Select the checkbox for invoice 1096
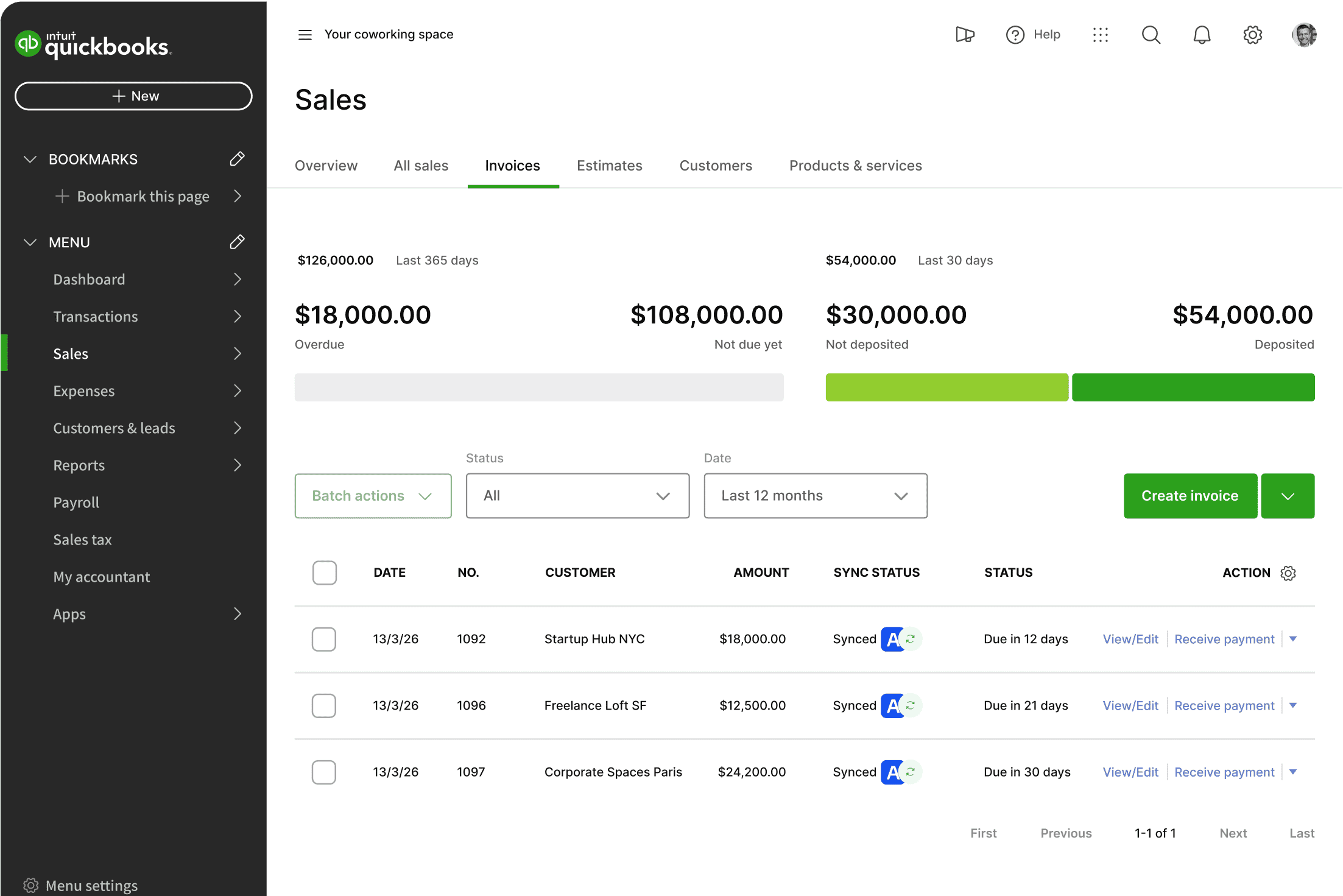Viewport: 1343px width, 896px height. pyautogui.click(x=324, y=705)
